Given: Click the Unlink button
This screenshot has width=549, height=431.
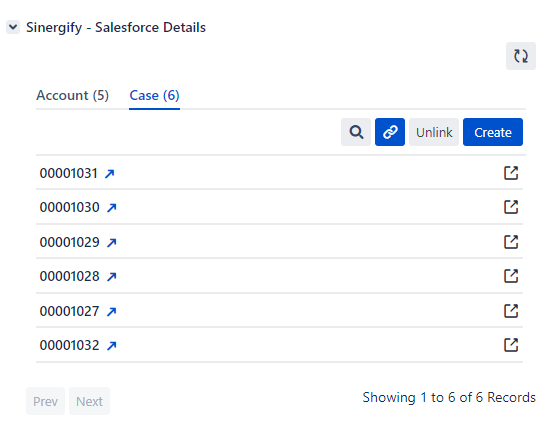Looking at the screenshot, I should pyautogui.click(x=434, y=132).
